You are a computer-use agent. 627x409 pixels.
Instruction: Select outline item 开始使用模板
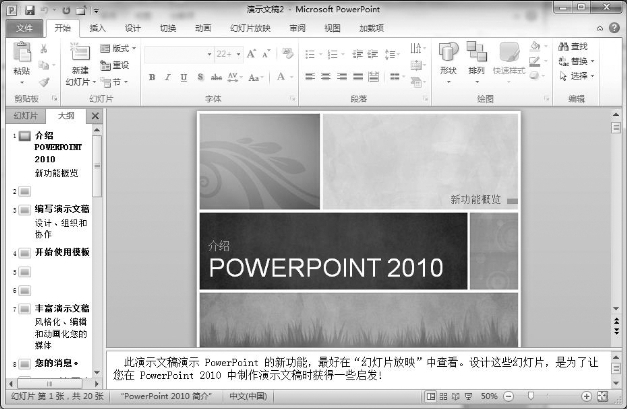(x=62, y=252)
